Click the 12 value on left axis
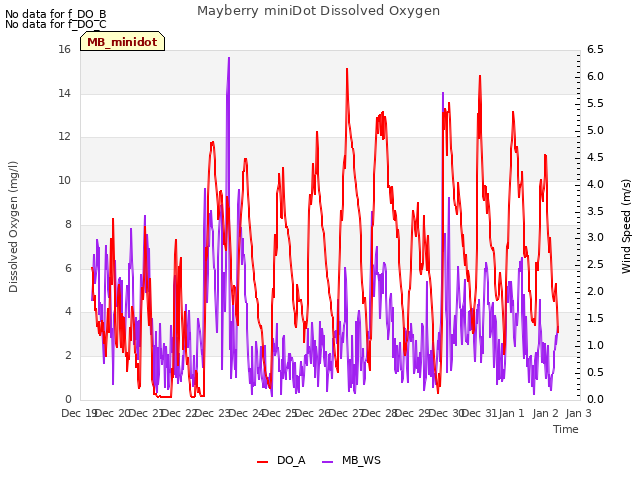 pyautogui.click(x=64, y=136)
